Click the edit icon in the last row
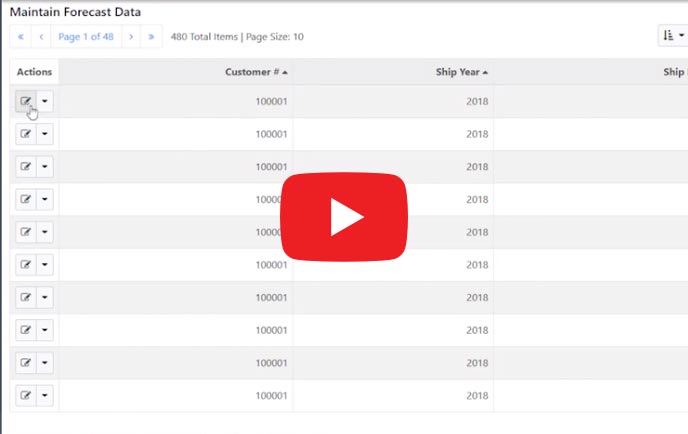Viewport: 688px width, 434px height. coord(25,396)
